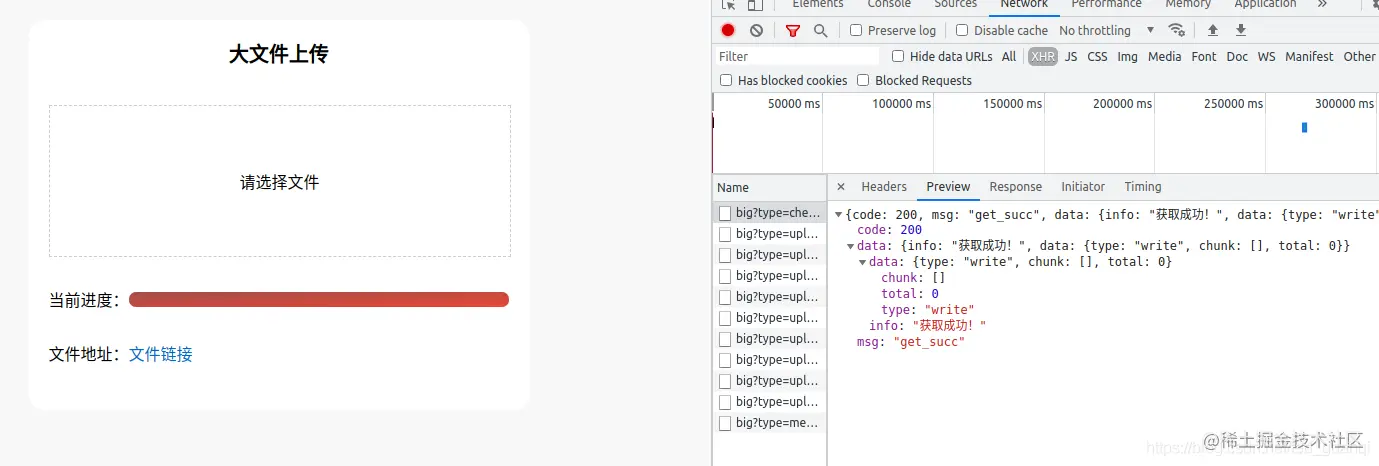Filter requests by Doc
This screenshot has width=1379, height=466.
coord(1237,57)
